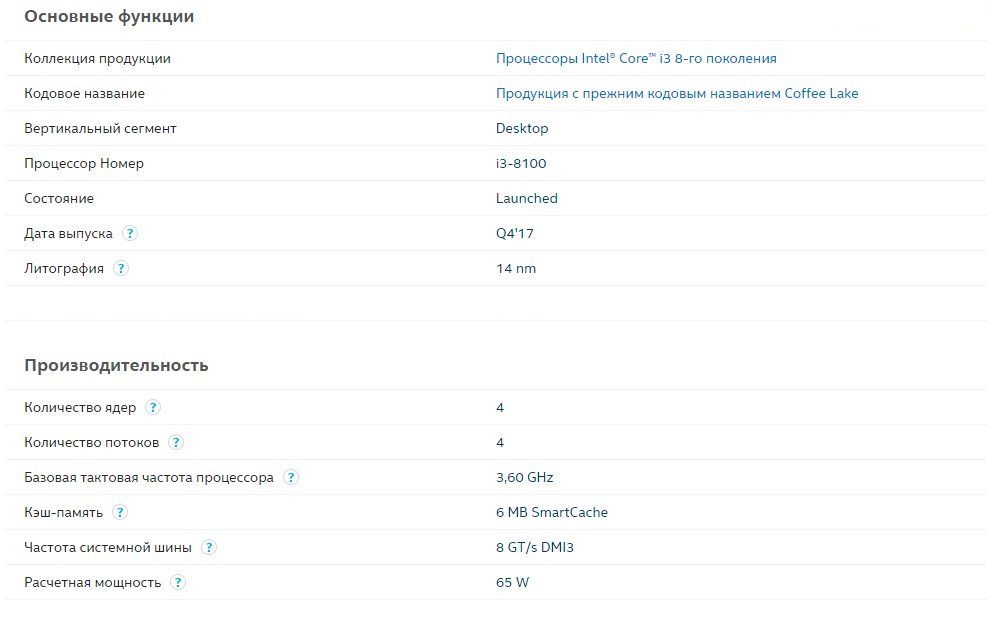994x620 pixels.
Task: Select the 14 nm lithography value
Action: point(516,268)
